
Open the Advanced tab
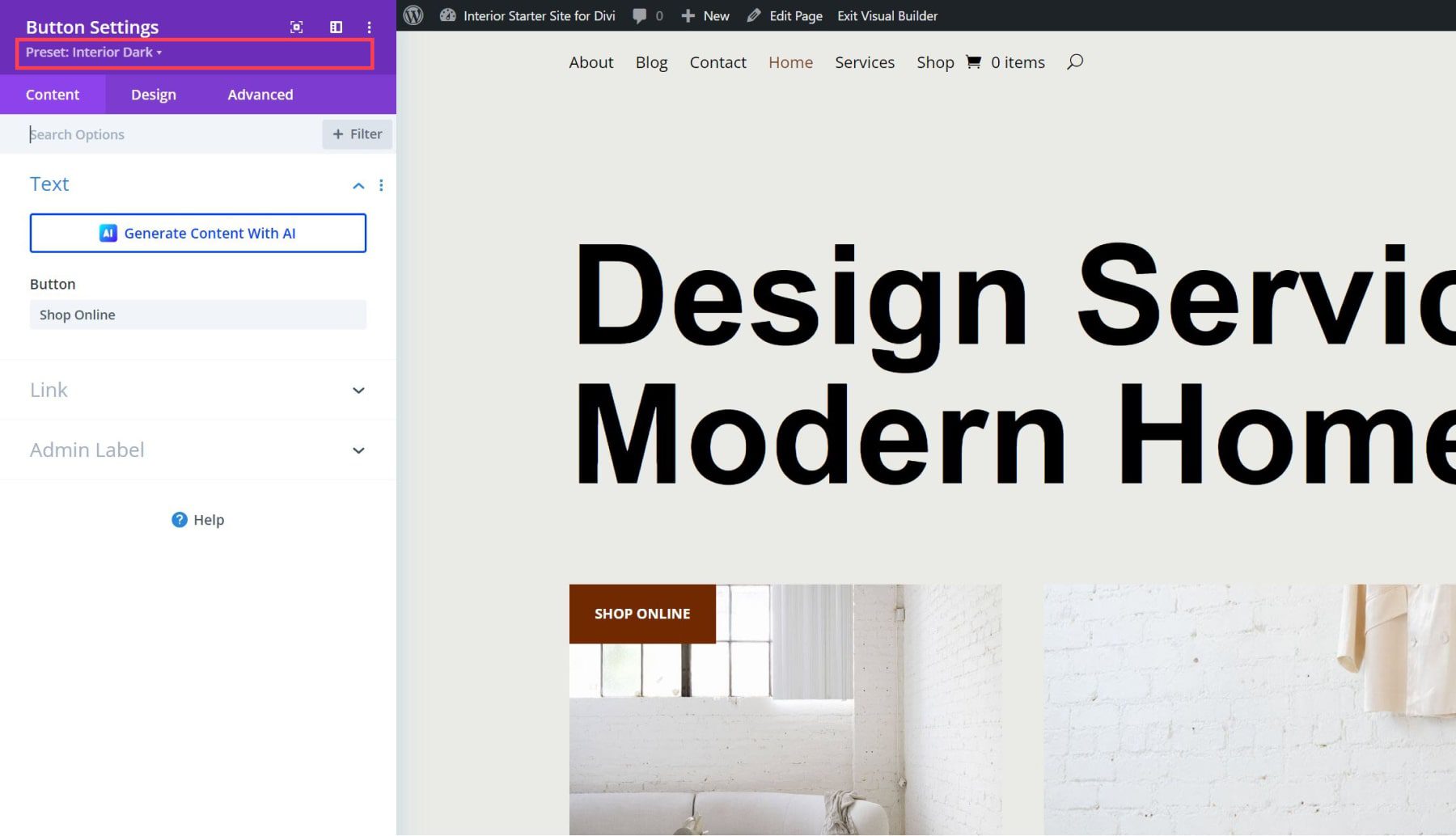260,94
